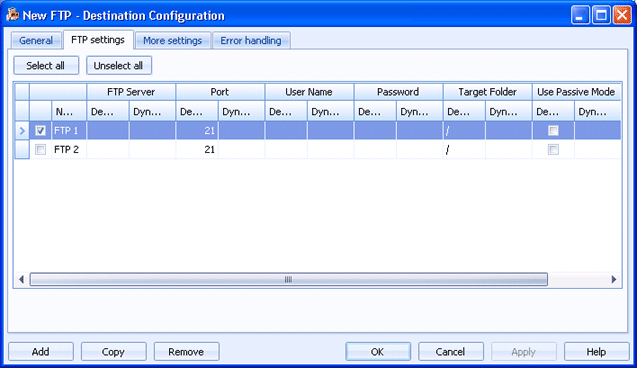
Task: Click the Cancel button
Action: 451,352
